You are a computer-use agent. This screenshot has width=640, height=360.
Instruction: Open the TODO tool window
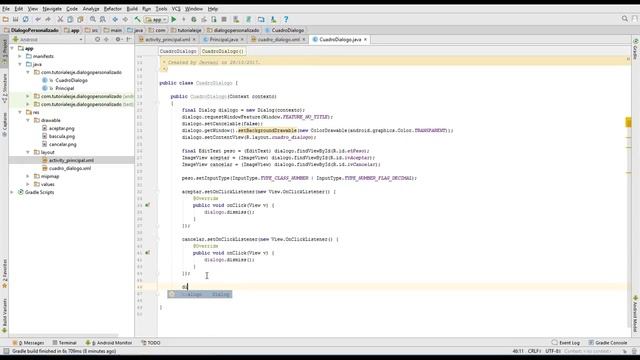[x=151, y=343]
